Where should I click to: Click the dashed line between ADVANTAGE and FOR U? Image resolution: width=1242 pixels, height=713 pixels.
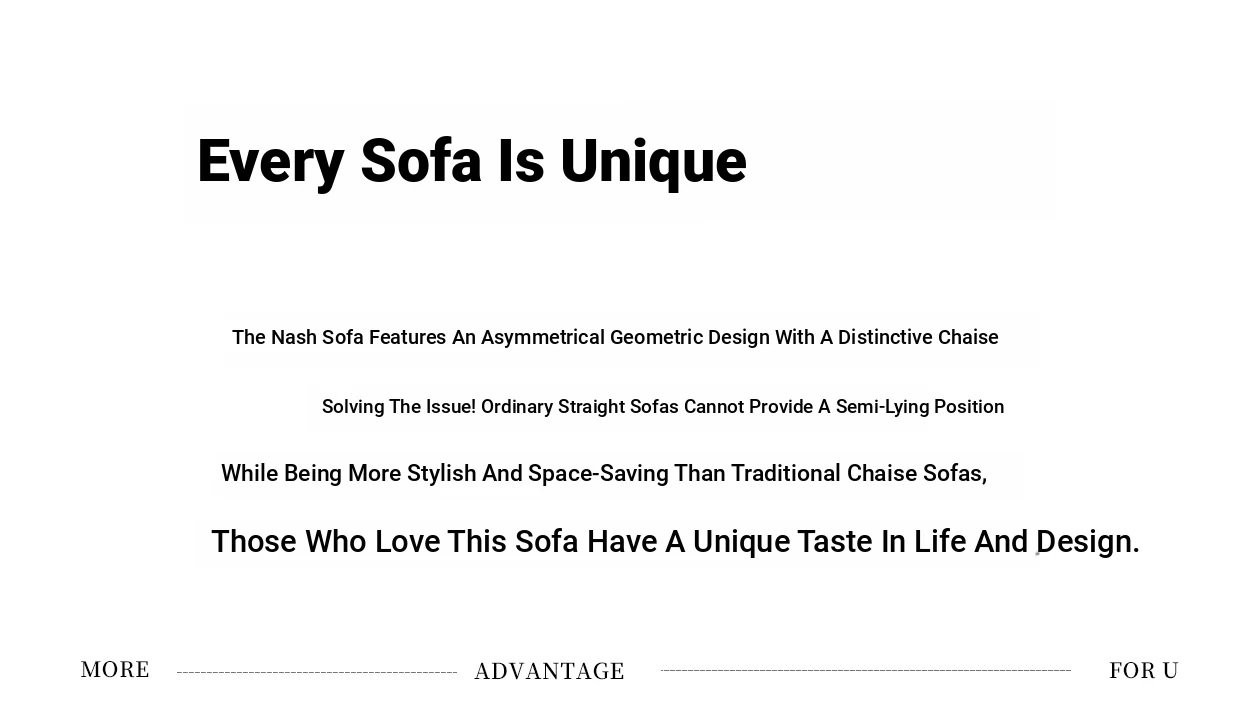865,670
